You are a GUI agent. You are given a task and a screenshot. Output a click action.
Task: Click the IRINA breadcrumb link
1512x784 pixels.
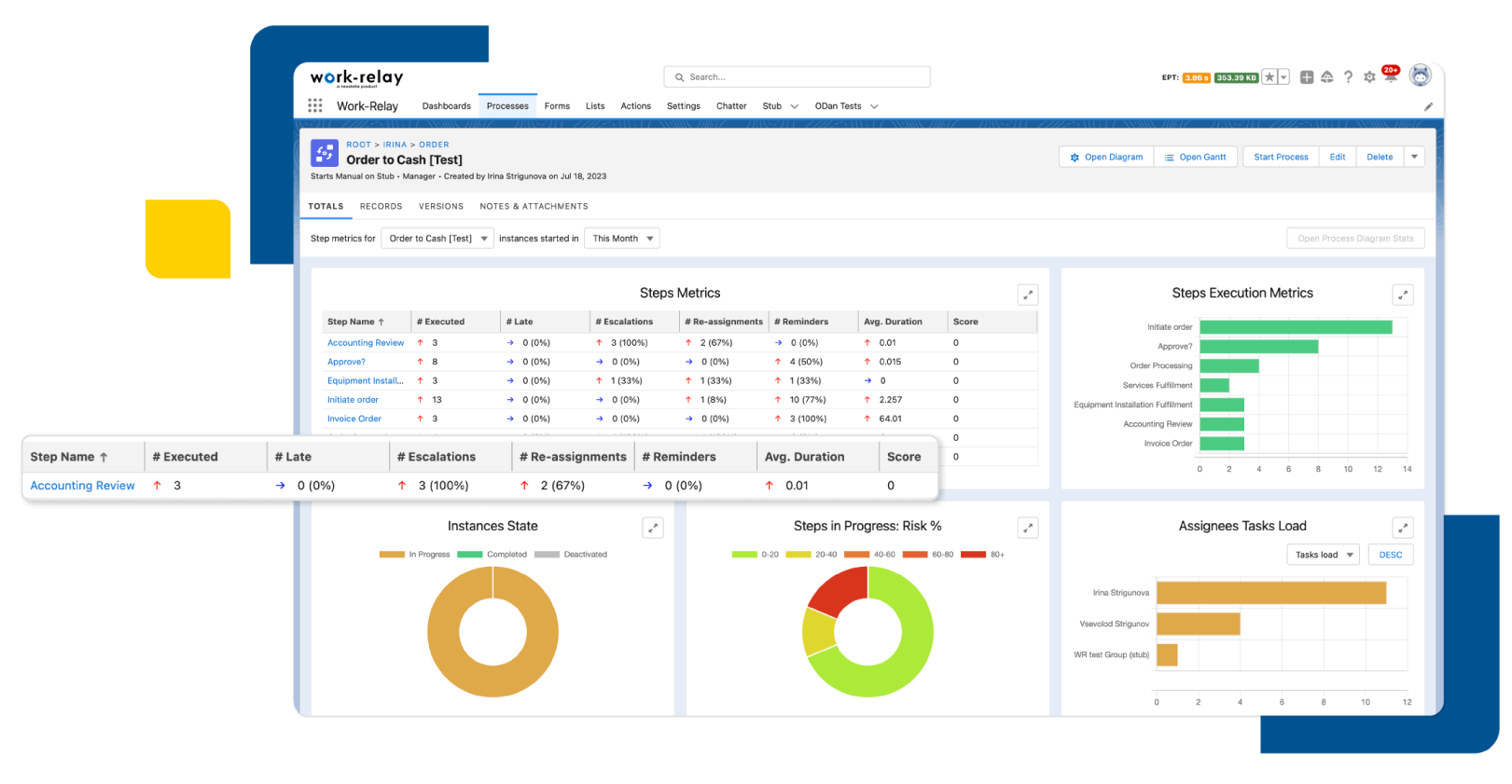click(x=395, y=144)
